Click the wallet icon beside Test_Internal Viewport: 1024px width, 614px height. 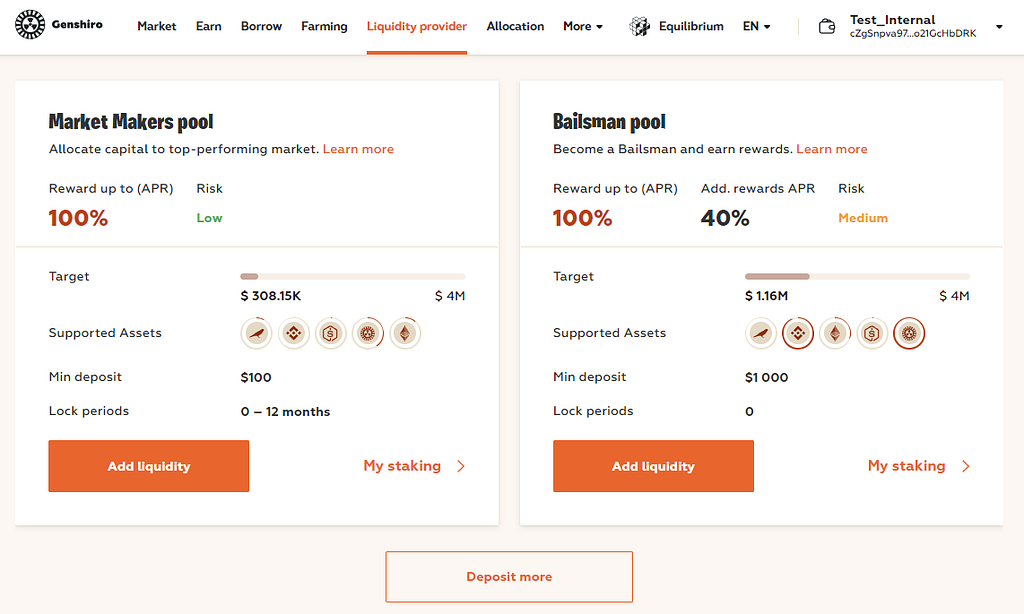pos(827,27)
